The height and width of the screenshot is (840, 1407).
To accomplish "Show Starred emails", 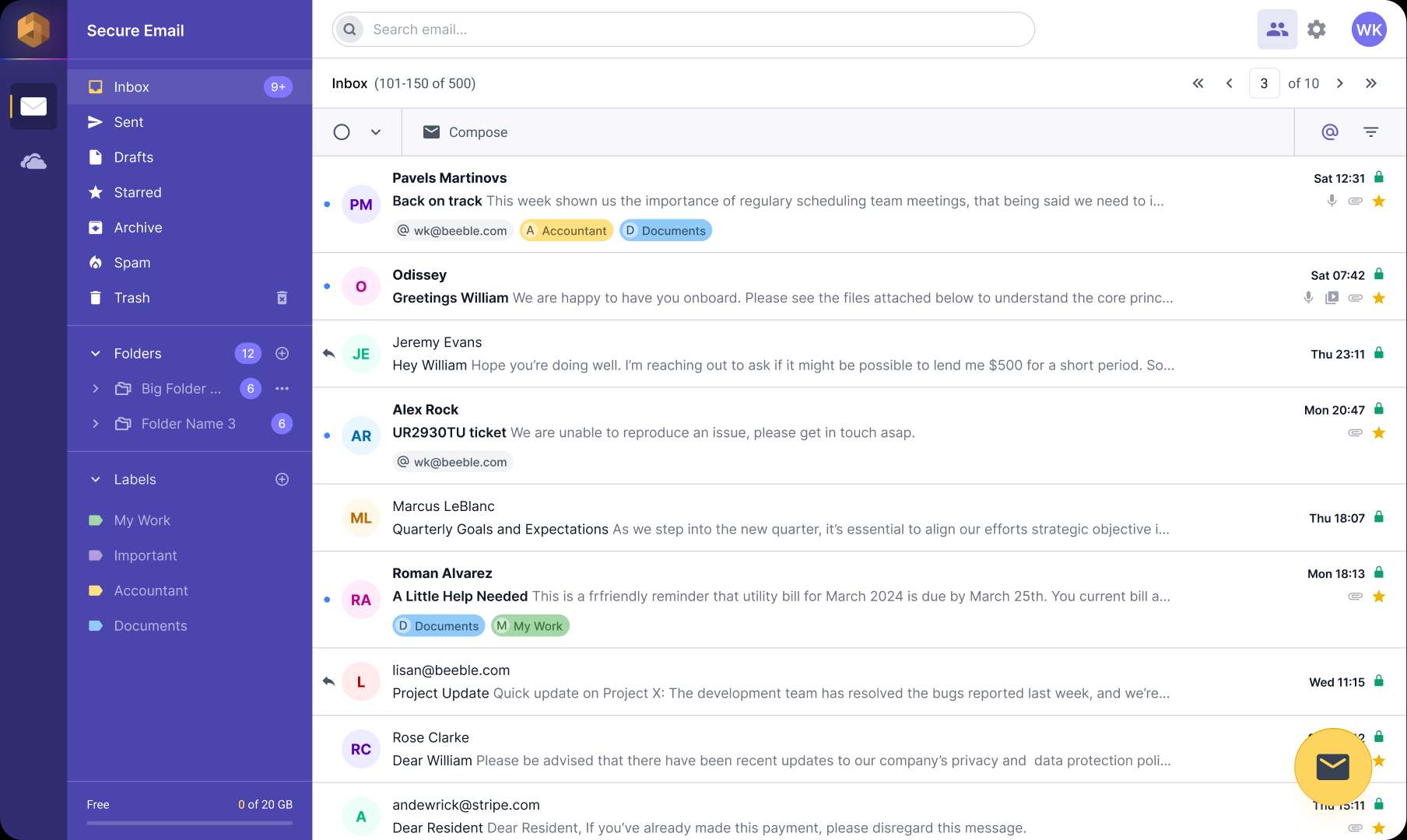I will [189, 192].
